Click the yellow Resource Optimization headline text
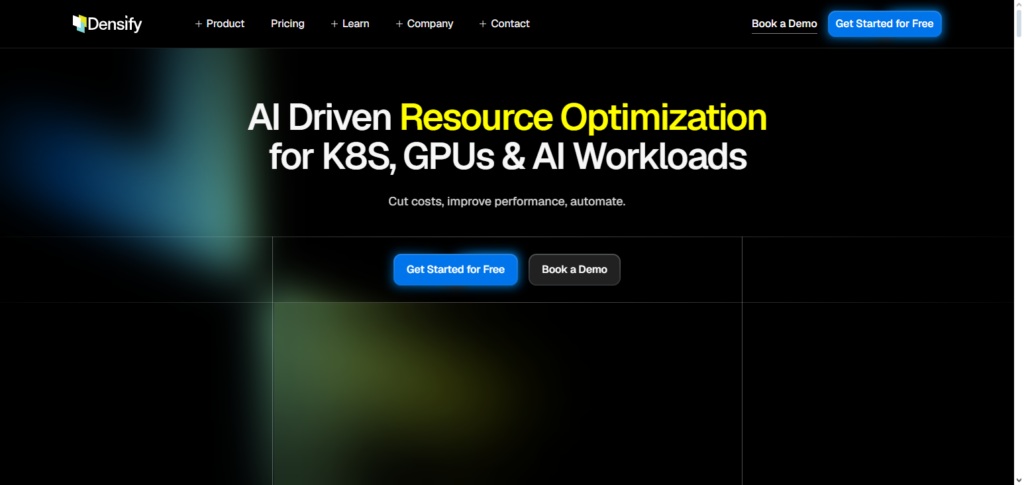 point(583,118)
